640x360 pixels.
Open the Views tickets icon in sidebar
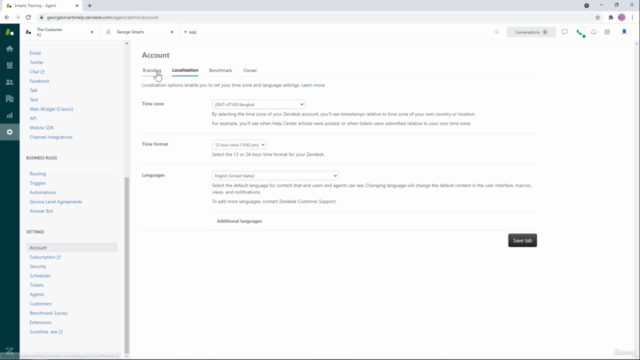coord(9,65)
